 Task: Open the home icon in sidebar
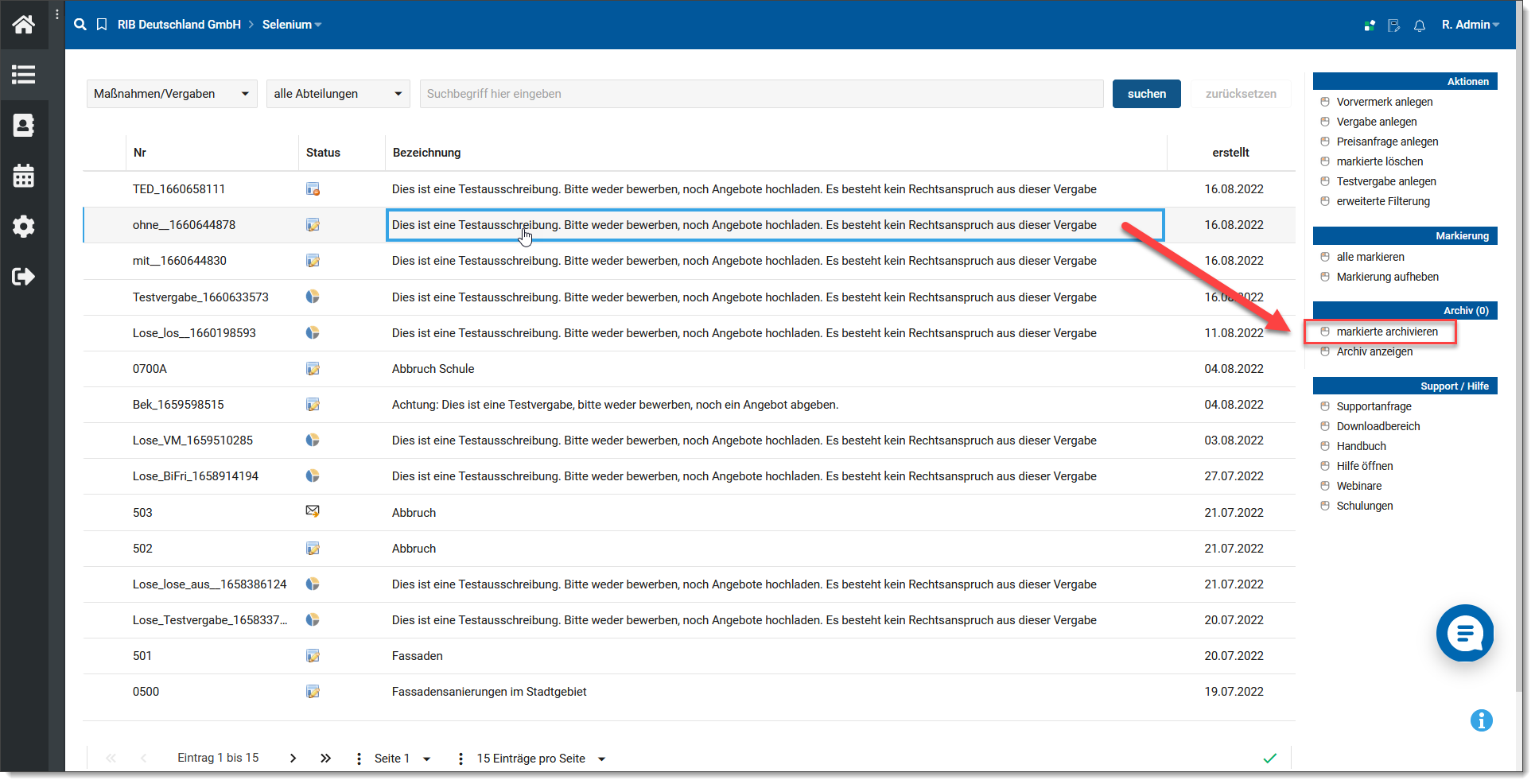tap(24, 25)
